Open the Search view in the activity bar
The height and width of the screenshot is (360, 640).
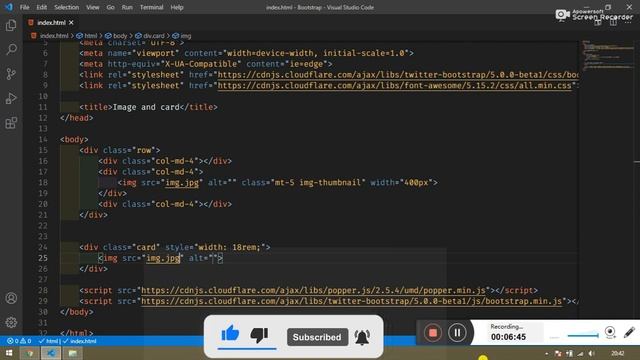coord(11,50)
